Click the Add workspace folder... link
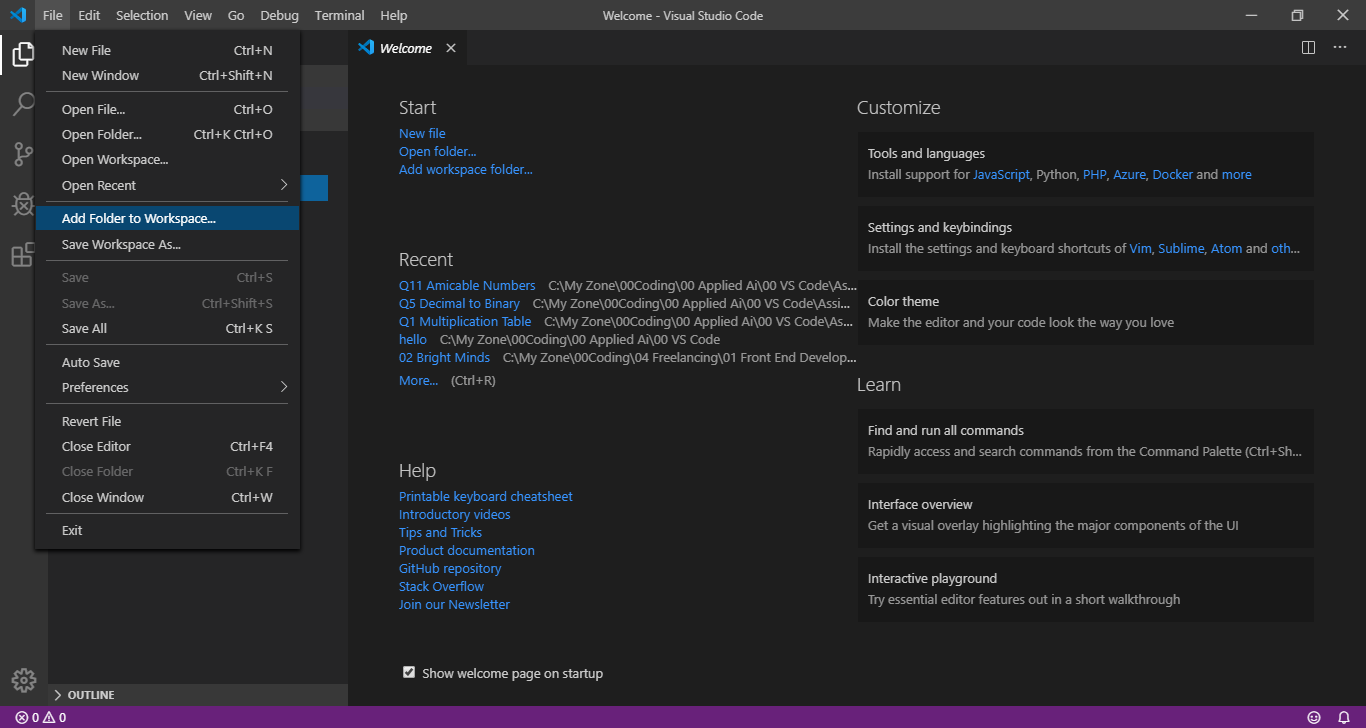Viewport: 1366px width, 728px height. coord(466,169)
